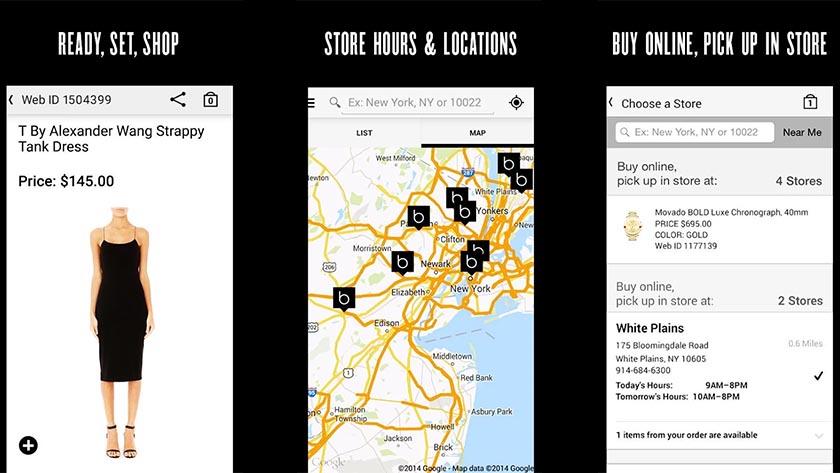This screenshot has height=473, width=840.
Task: Switch to the LIST tab
Action: [364, 133]
